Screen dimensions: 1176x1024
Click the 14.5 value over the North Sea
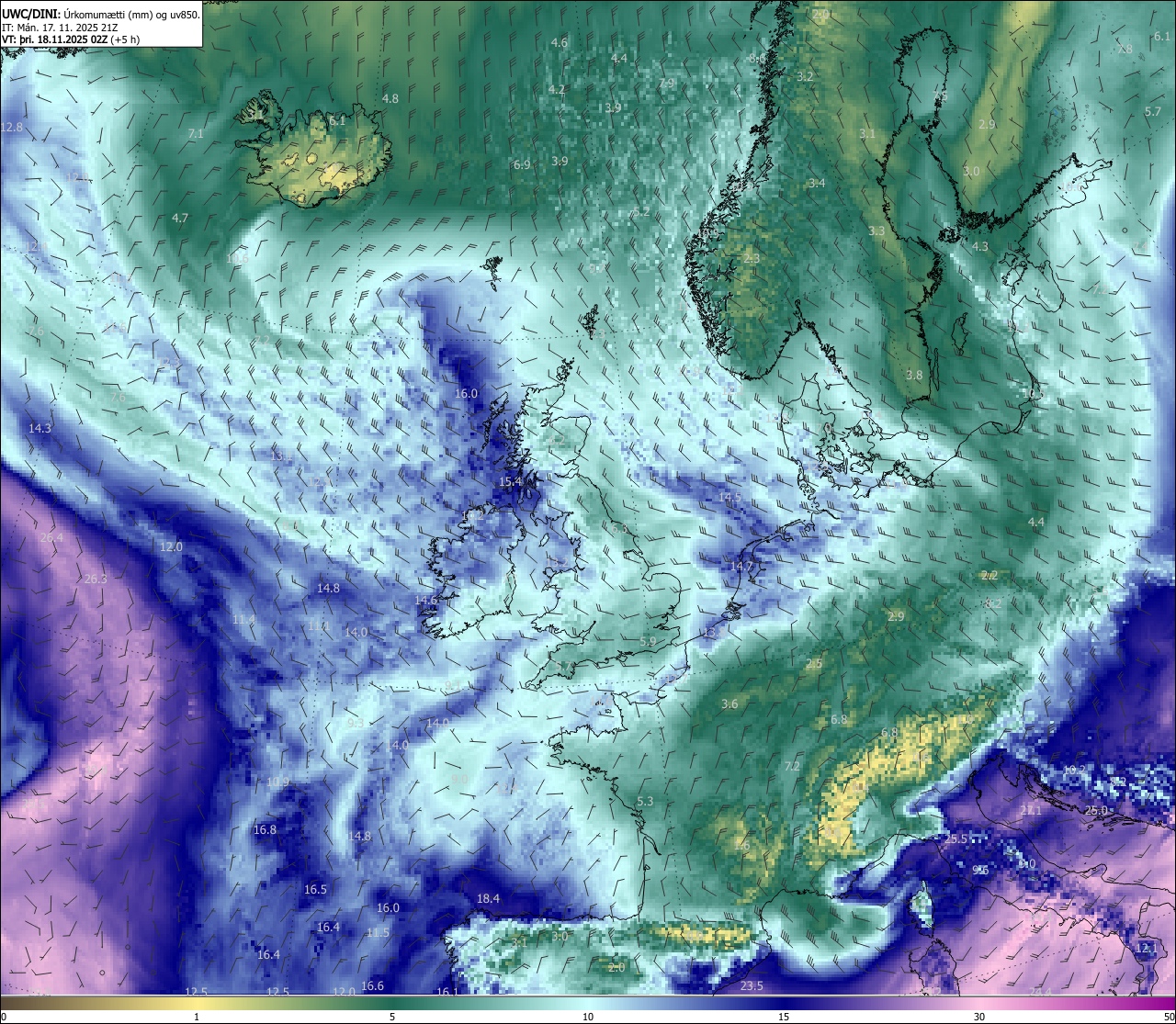tap(729, 497)
